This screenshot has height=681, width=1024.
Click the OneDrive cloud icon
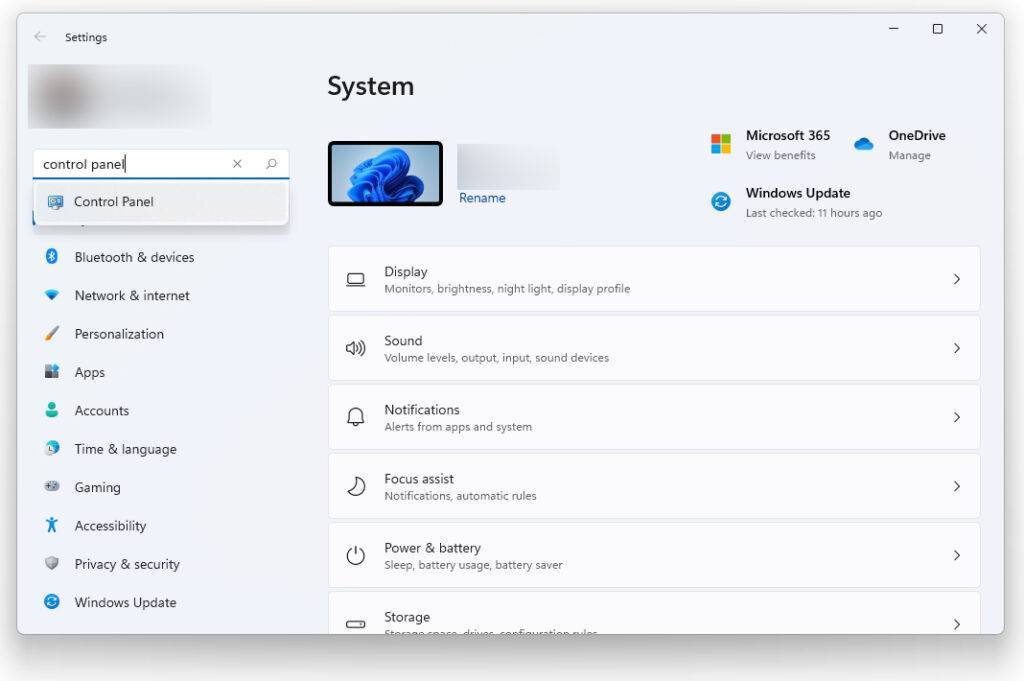(863, 144)
